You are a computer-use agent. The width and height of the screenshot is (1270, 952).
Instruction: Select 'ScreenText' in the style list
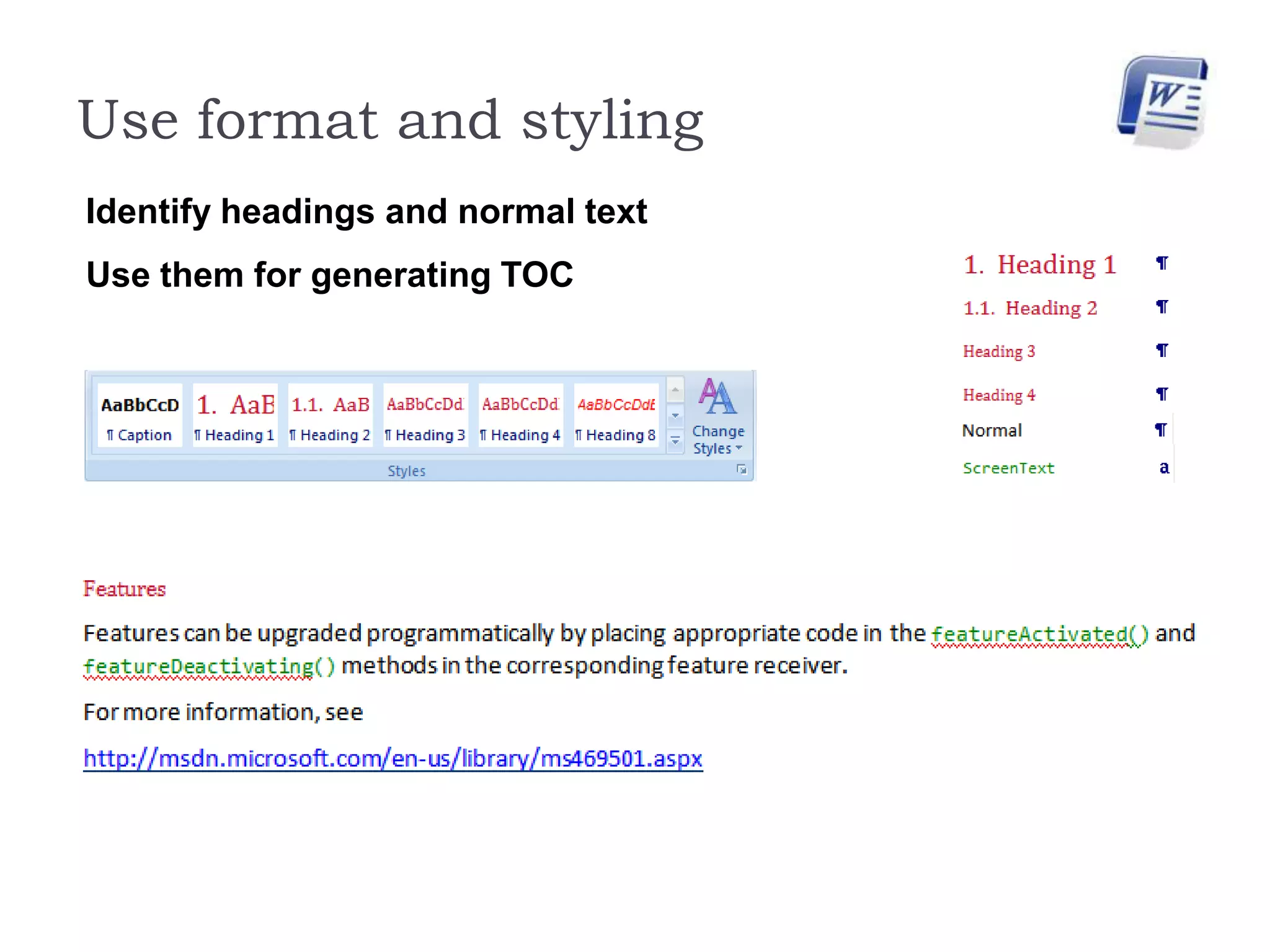[1008, 468]
